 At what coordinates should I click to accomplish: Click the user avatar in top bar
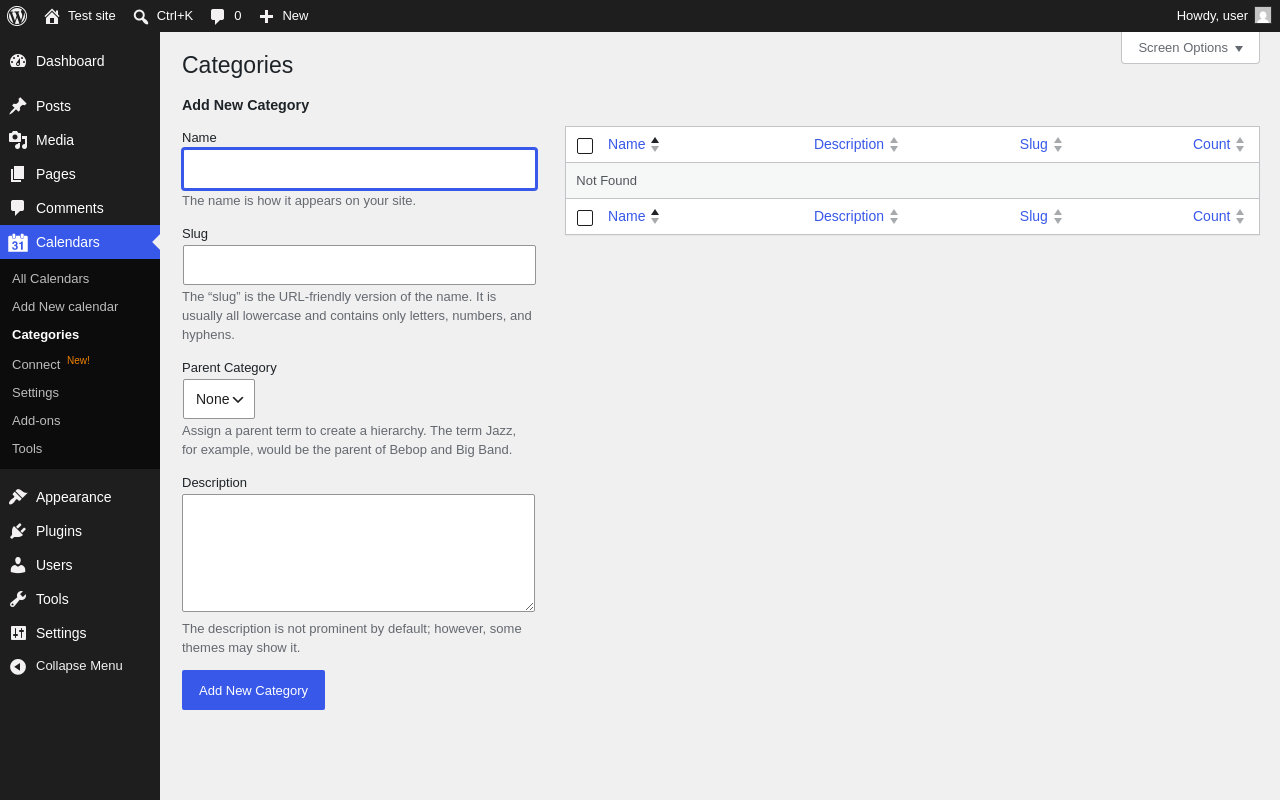pos(1263,15)
